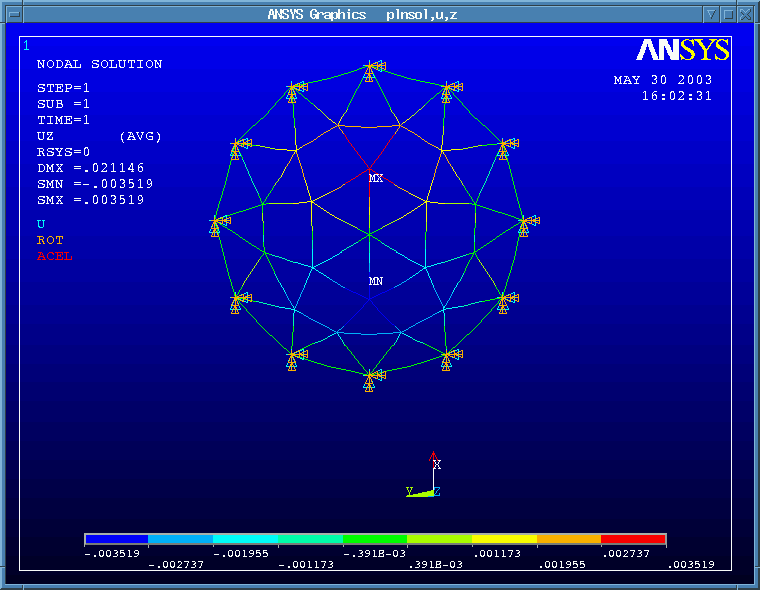
Task: Maximize the ANSYS Graphics window
Action: tap(728, 15)
